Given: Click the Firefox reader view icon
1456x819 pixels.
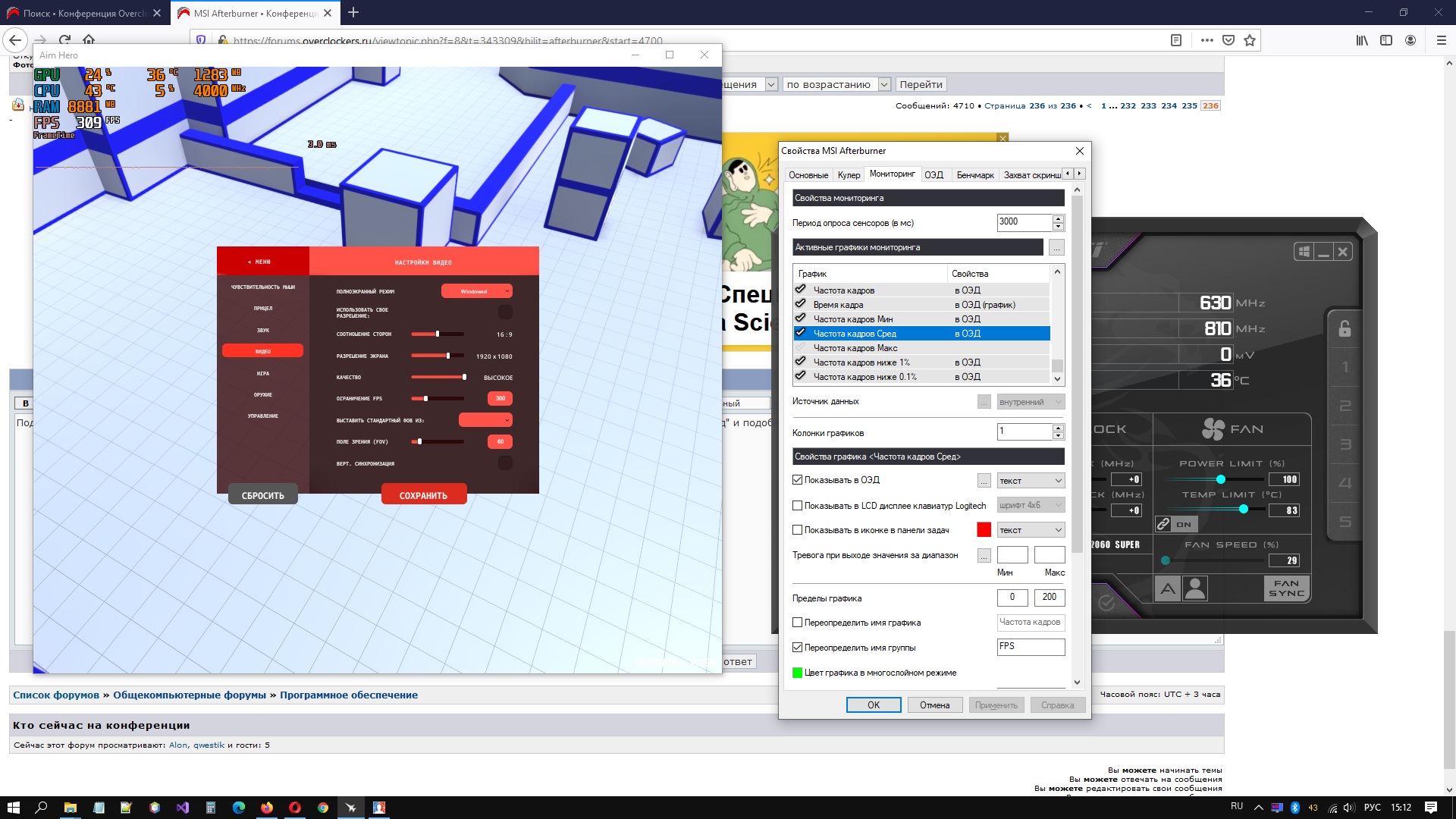Looking at the screenshot, I should click(1175, 40).
